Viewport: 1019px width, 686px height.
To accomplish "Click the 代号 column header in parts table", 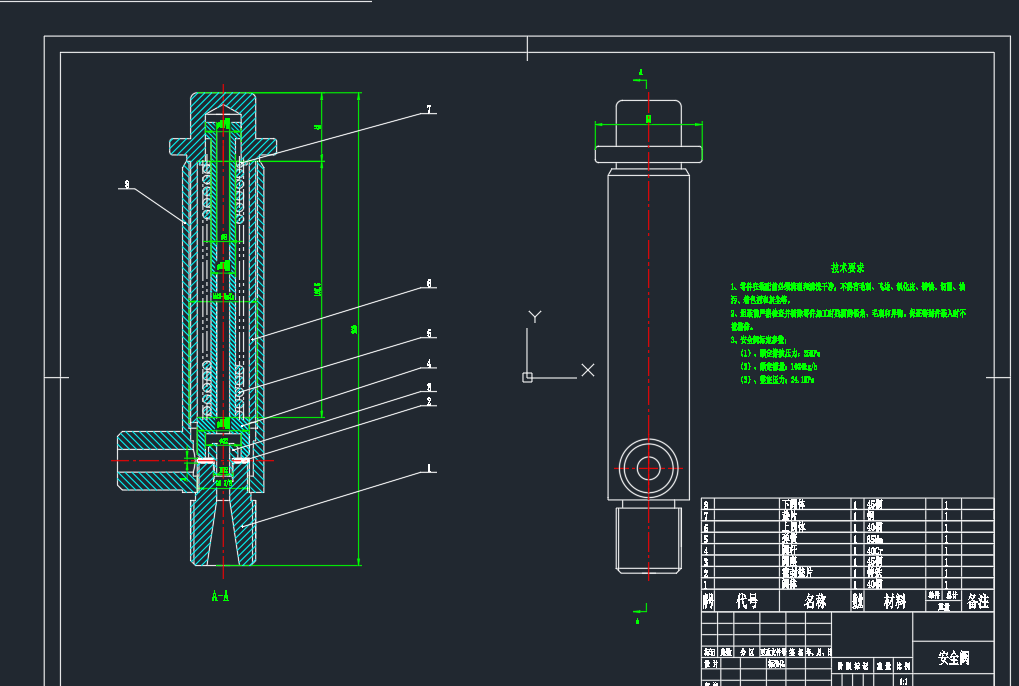I will pos(747,601).
